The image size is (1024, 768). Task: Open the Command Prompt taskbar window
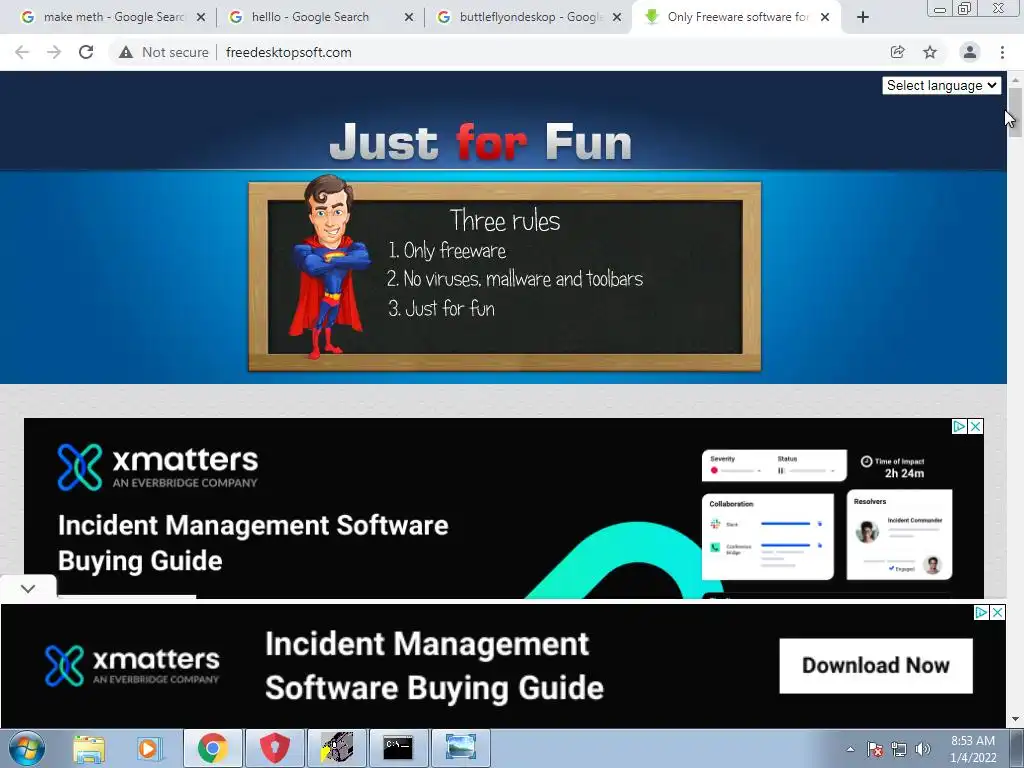[398, 748]
